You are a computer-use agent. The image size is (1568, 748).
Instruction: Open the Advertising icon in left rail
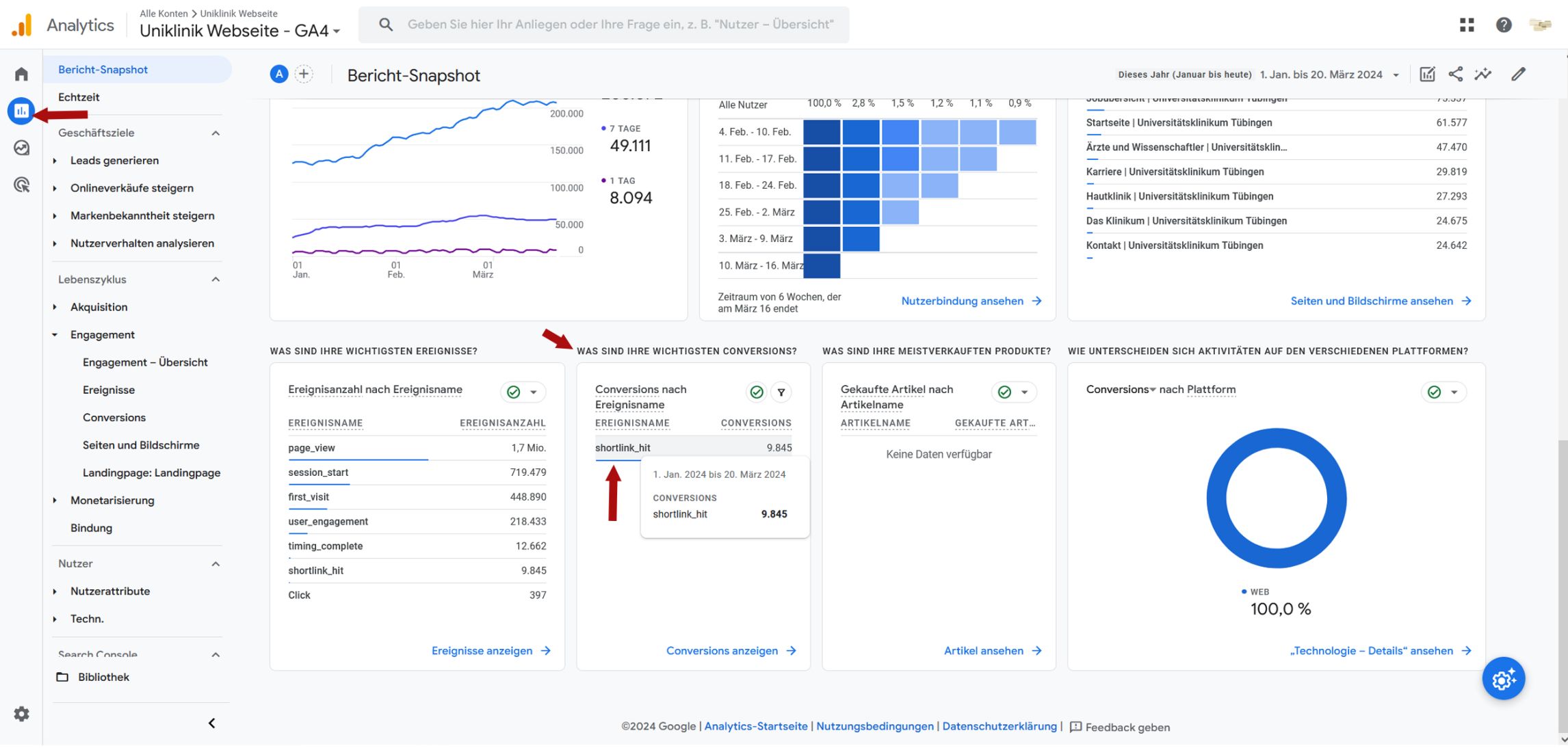click(21, 185)
